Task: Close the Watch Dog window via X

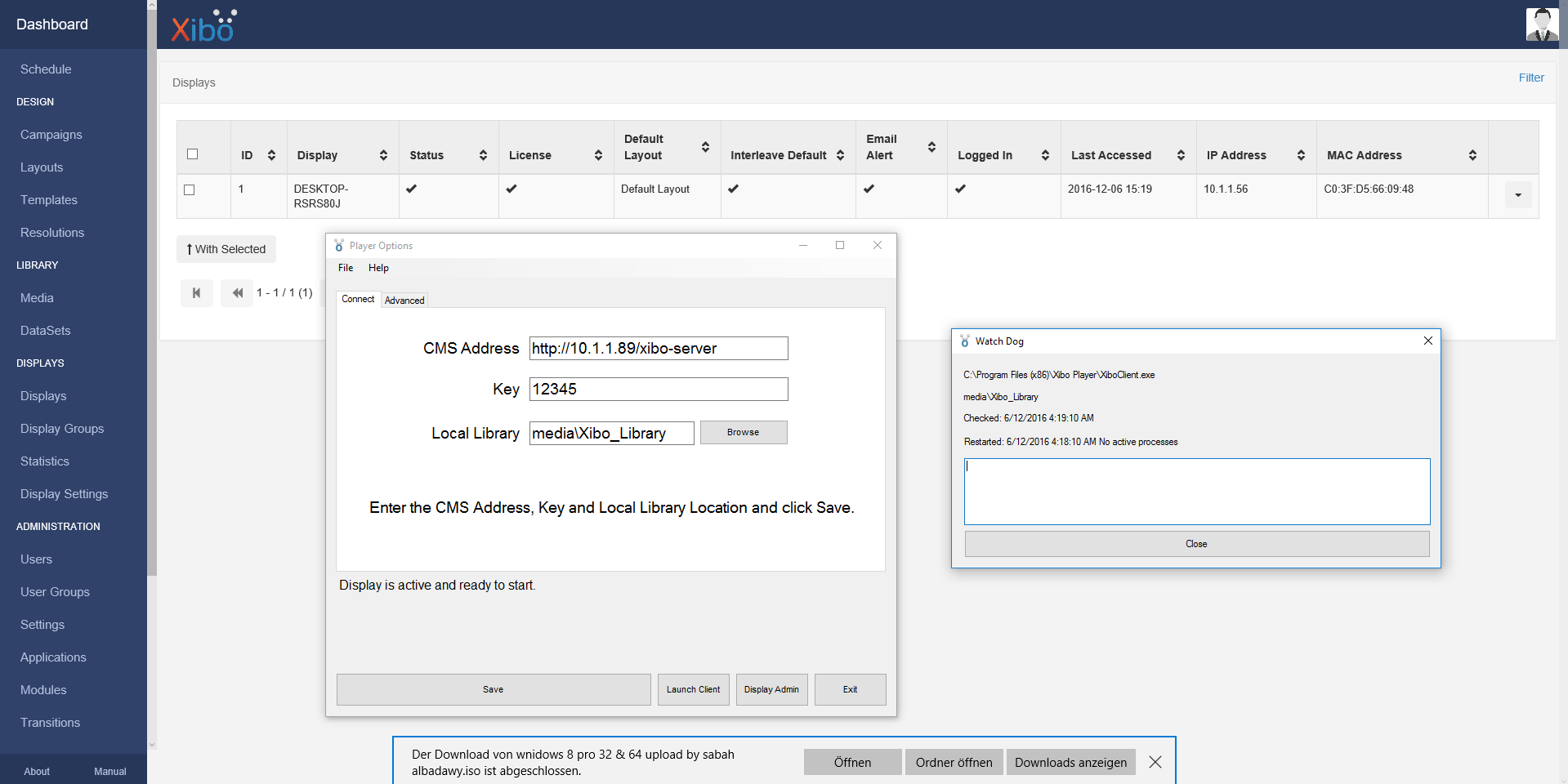Action: tap(1428, 341)
